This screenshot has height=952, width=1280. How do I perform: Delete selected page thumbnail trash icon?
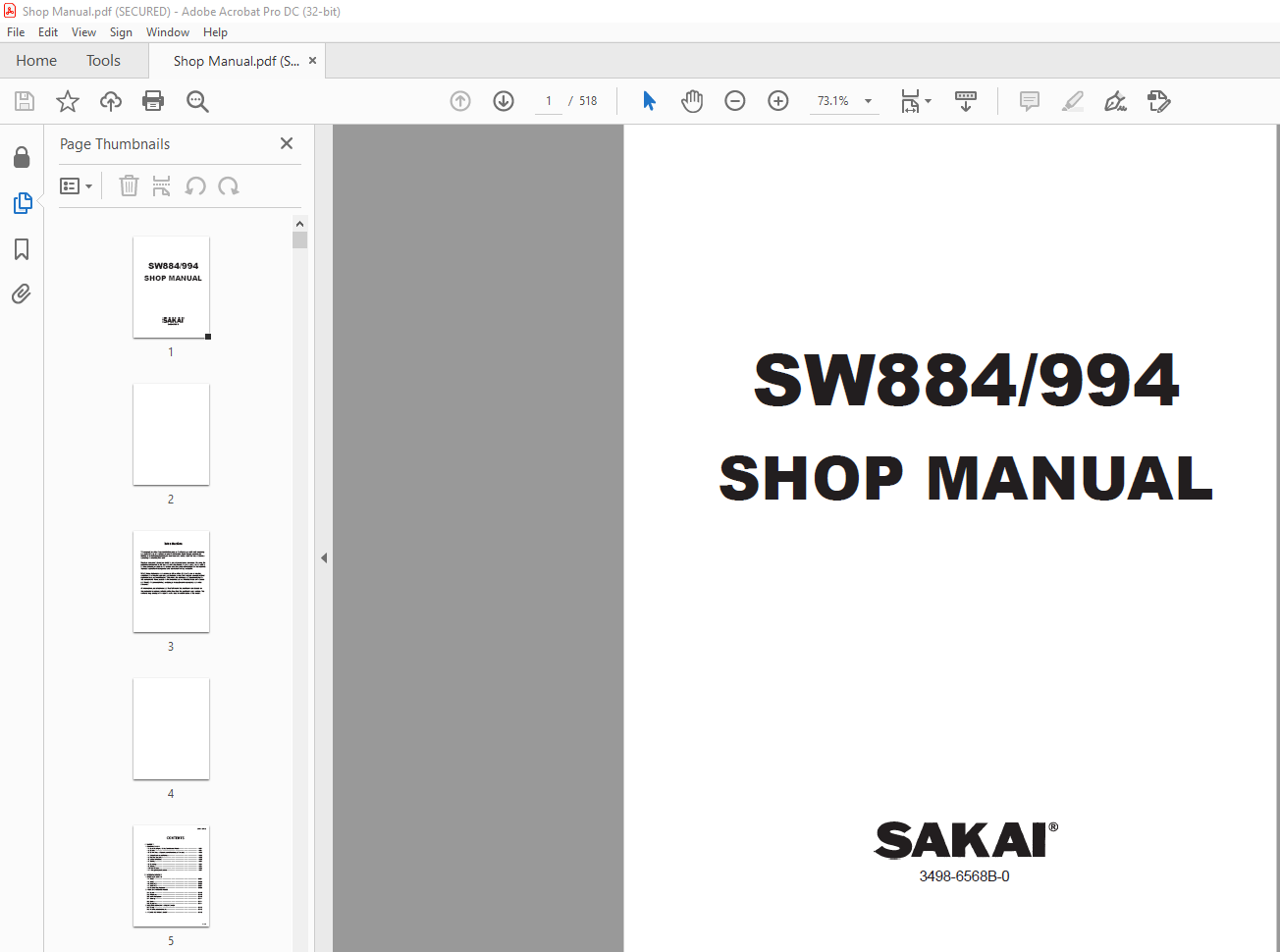[129, 185]
